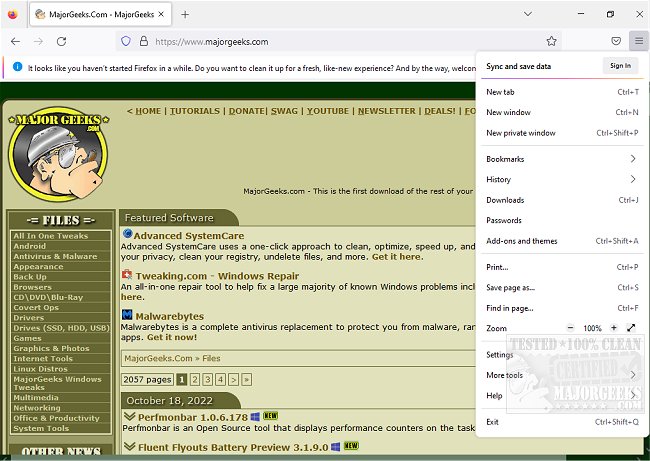650x461 pixels.
Task: Exit Firefox via menu
Action: click(x=563, y=422)
